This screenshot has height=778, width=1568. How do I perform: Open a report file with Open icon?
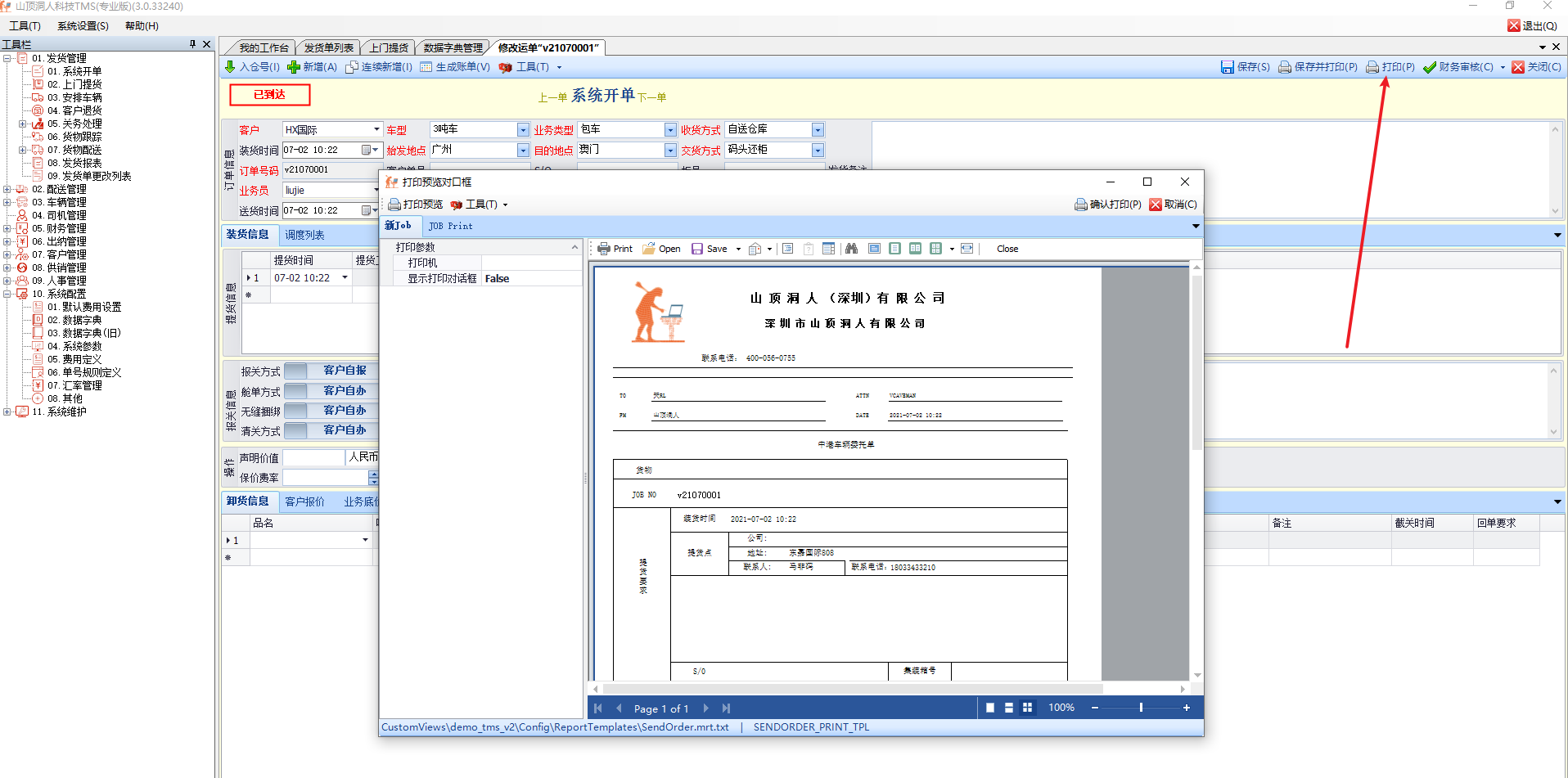[661, 249]
